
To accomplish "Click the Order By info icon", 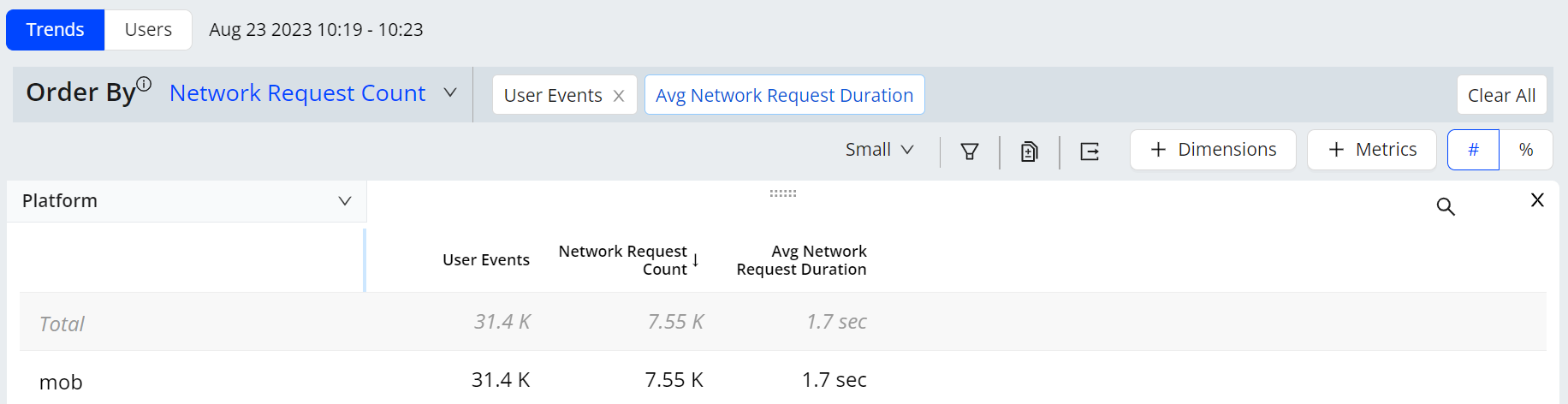I will coord(144,84).
